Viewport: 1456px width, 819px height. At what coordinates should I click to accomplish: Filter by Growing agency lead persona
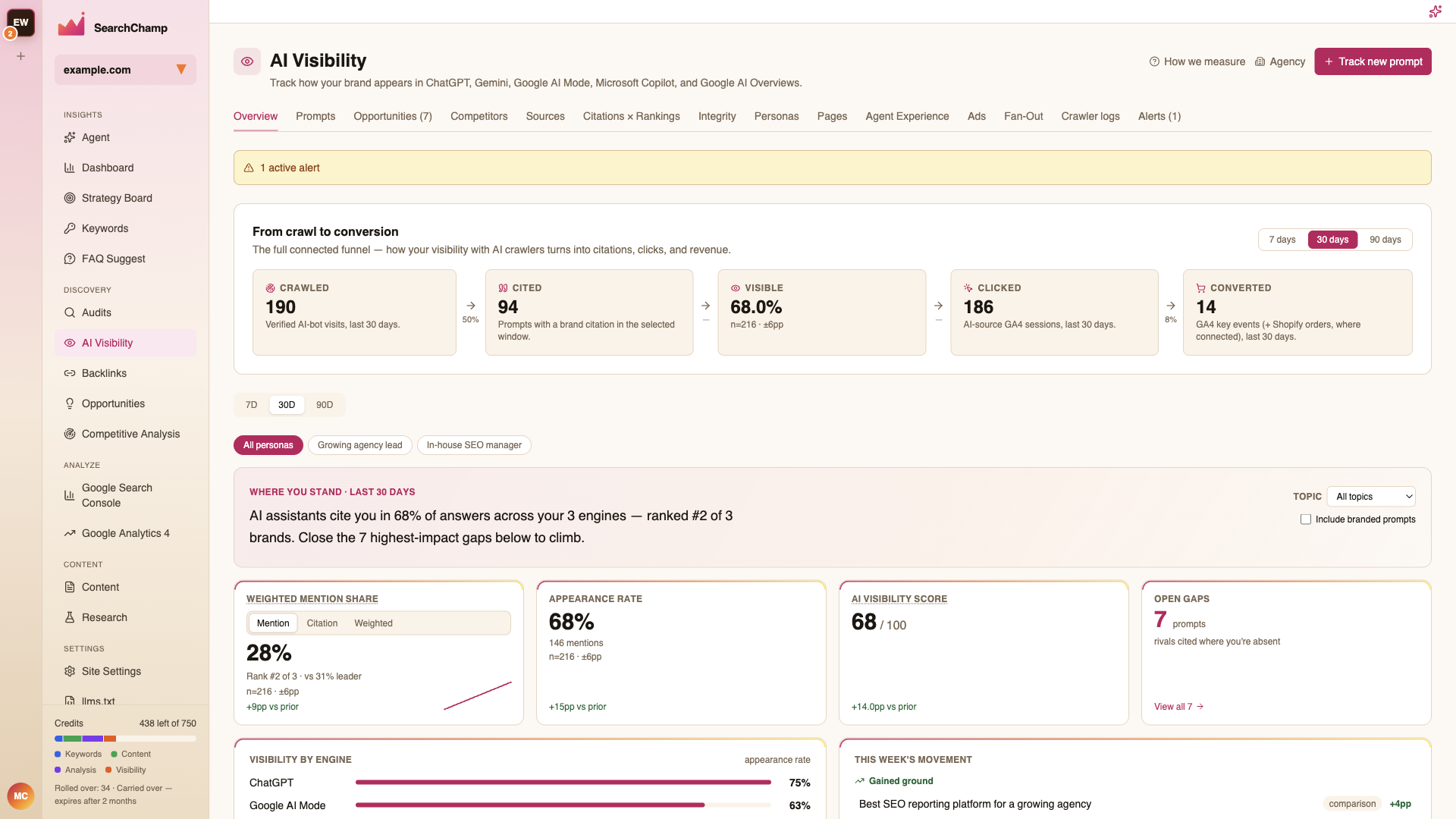click(x=360, y=445)
